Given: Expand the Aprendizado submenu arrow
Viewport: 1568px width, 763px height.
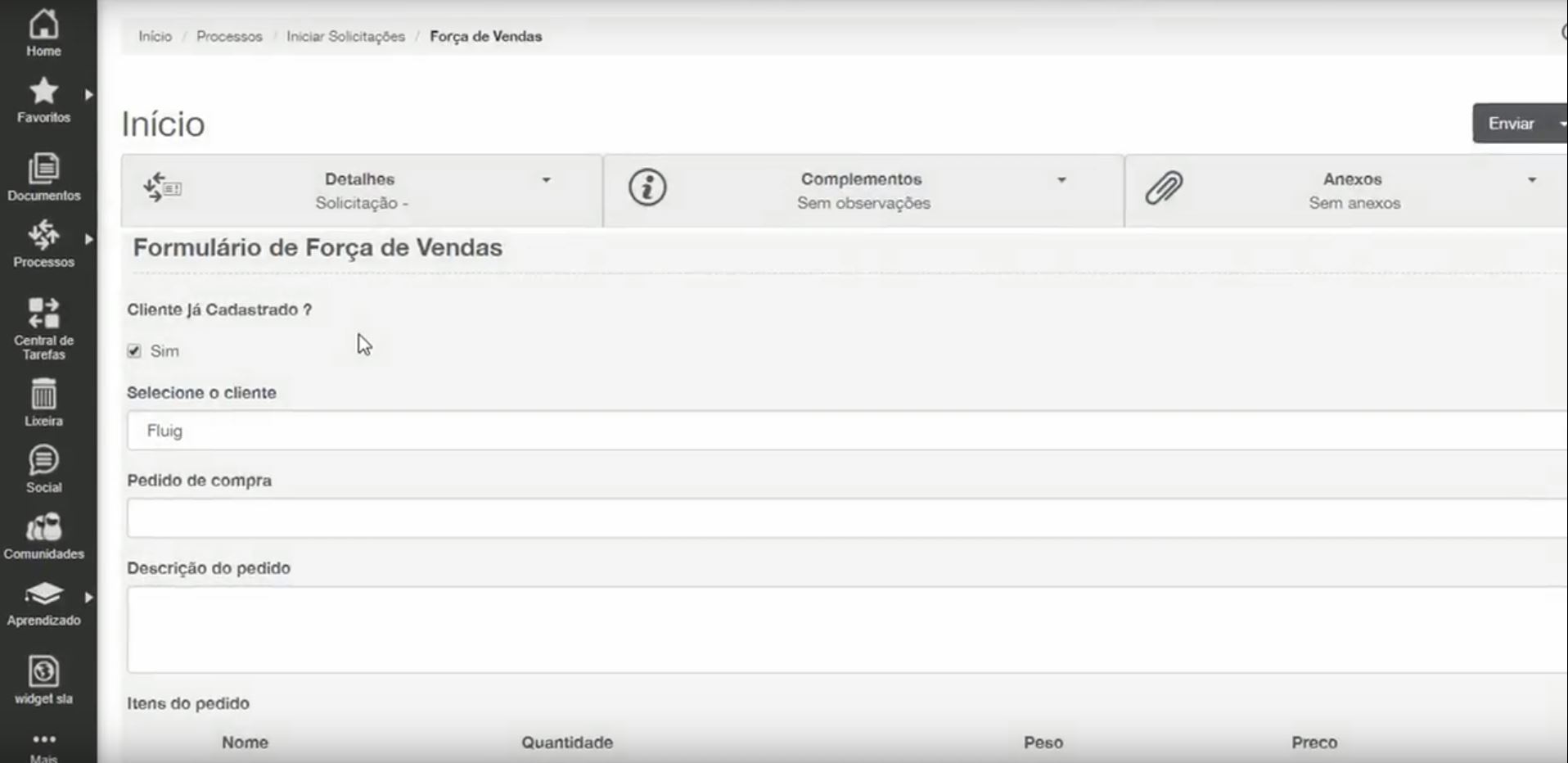Looking at the screenshot, I should point(88,598).
